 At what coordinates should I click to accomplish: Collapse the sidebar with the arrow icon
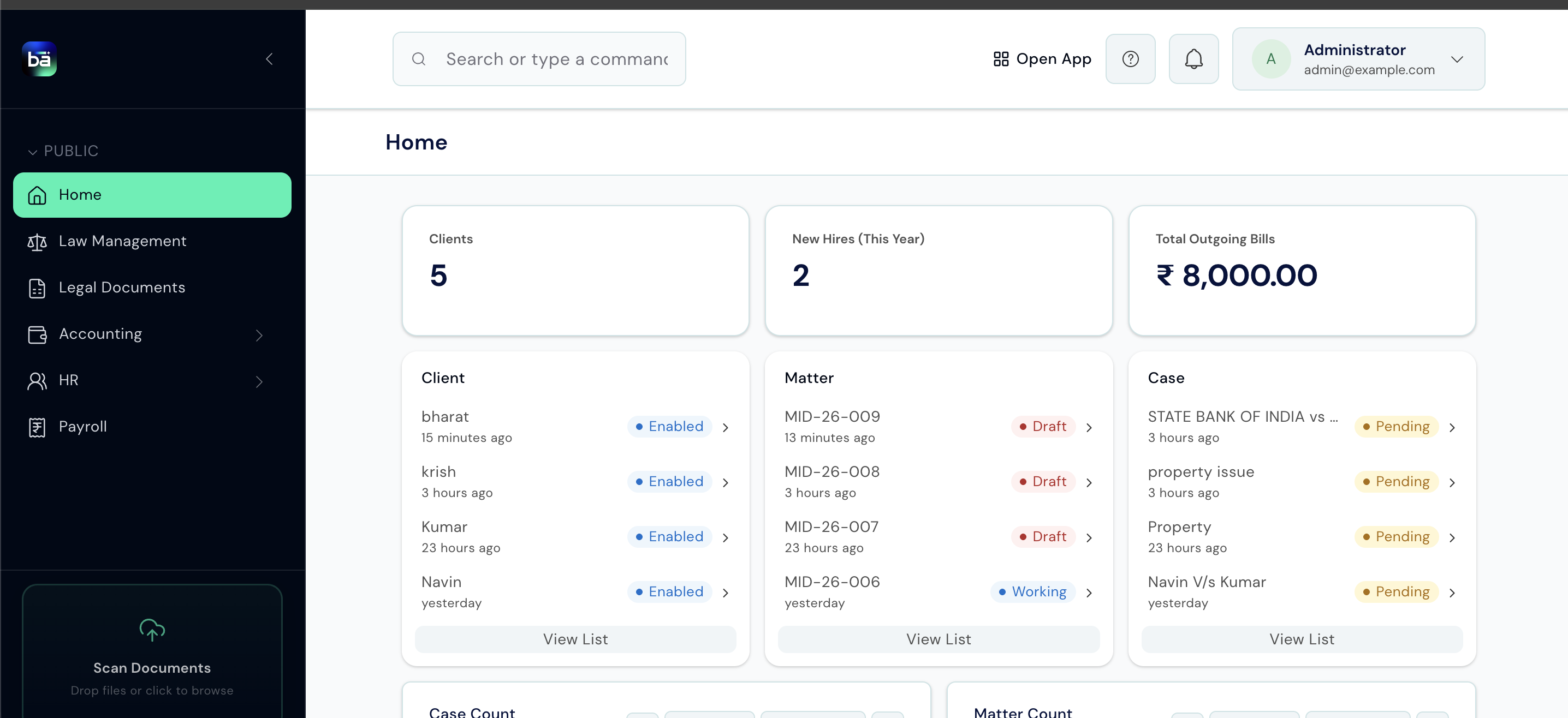pyautogui.click(x=269, y=59)
